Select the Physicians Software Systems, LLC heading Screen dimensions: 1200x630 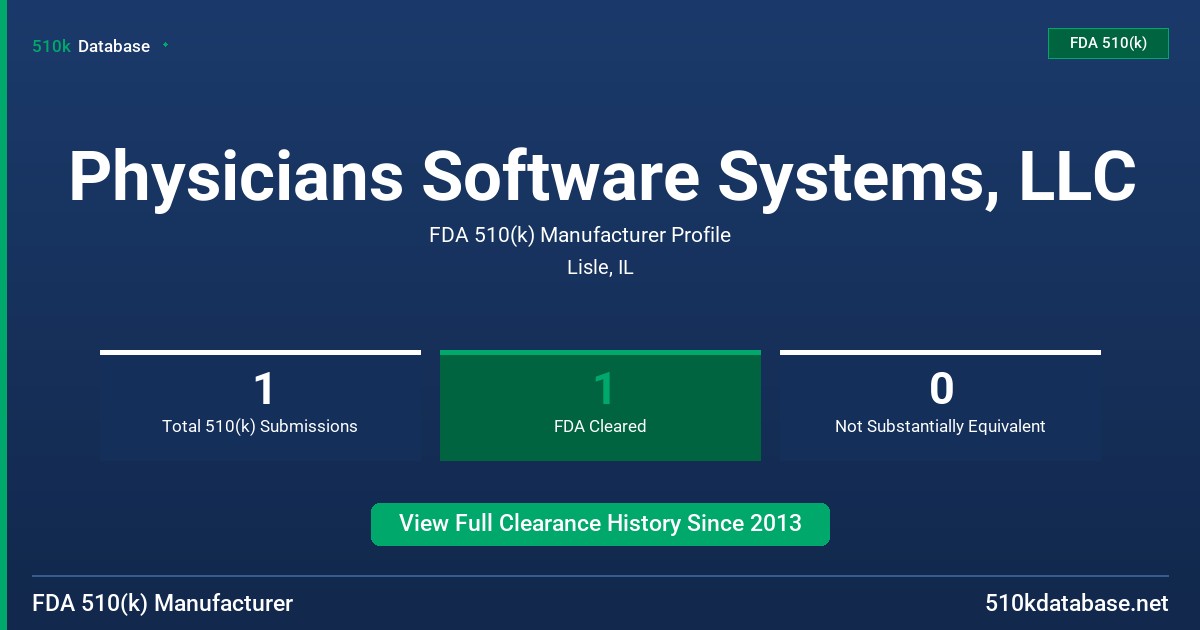(602, 176)
